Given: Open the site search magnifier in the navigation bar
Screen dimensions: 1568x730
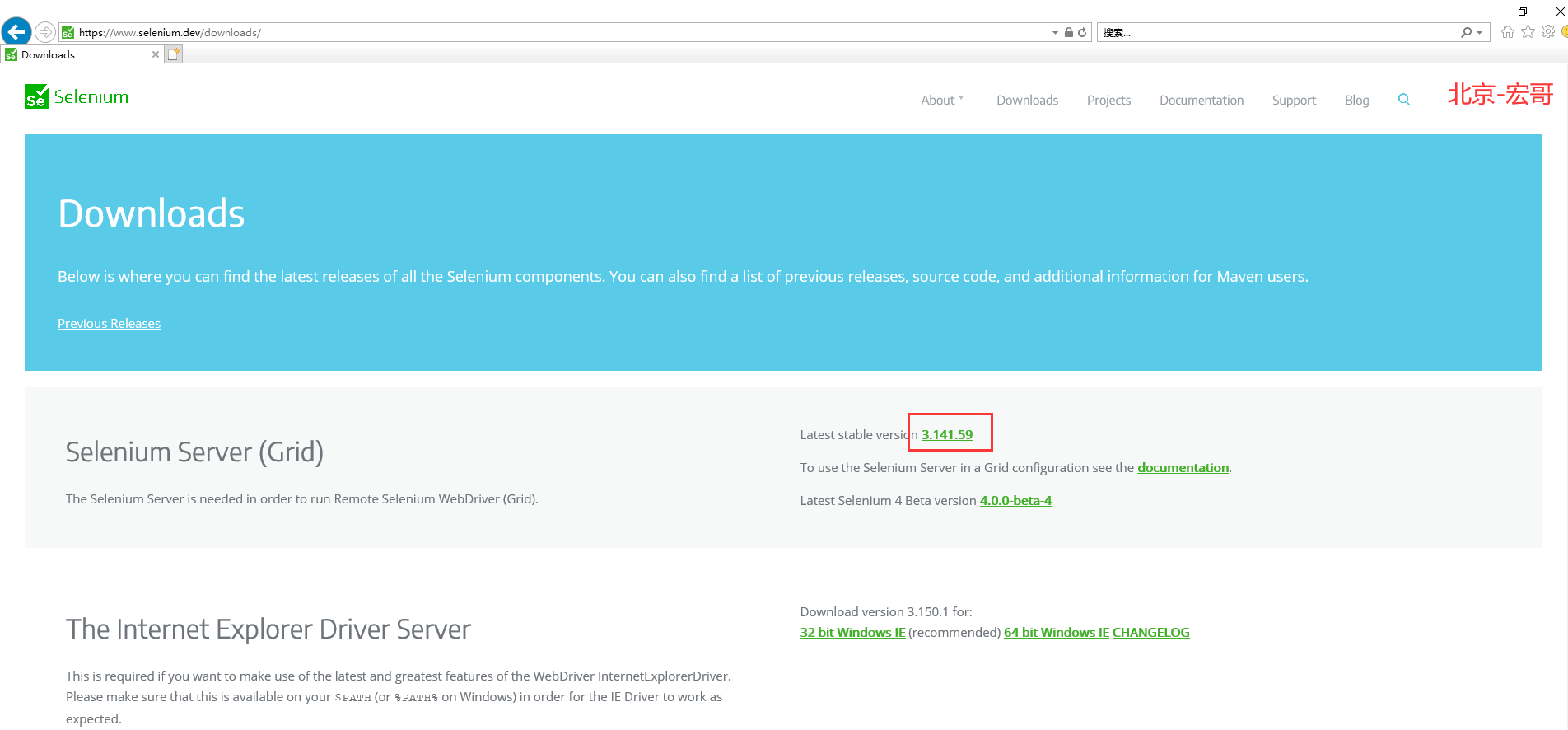Looking at the screenshot, I should pyautogui.click(x=1404, y=100).
